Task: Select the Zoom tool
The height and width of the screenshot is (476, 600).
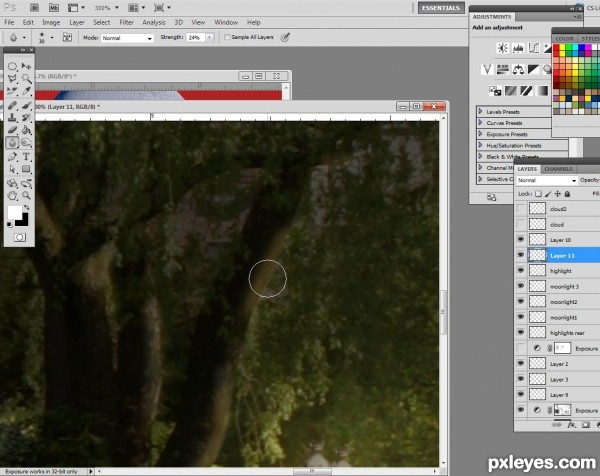Action: point(26,196)
